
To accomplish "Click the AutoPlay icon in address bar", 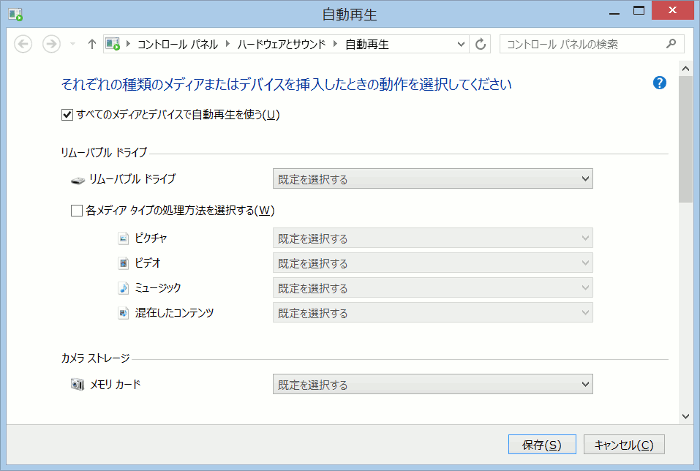I will (113, 44).
